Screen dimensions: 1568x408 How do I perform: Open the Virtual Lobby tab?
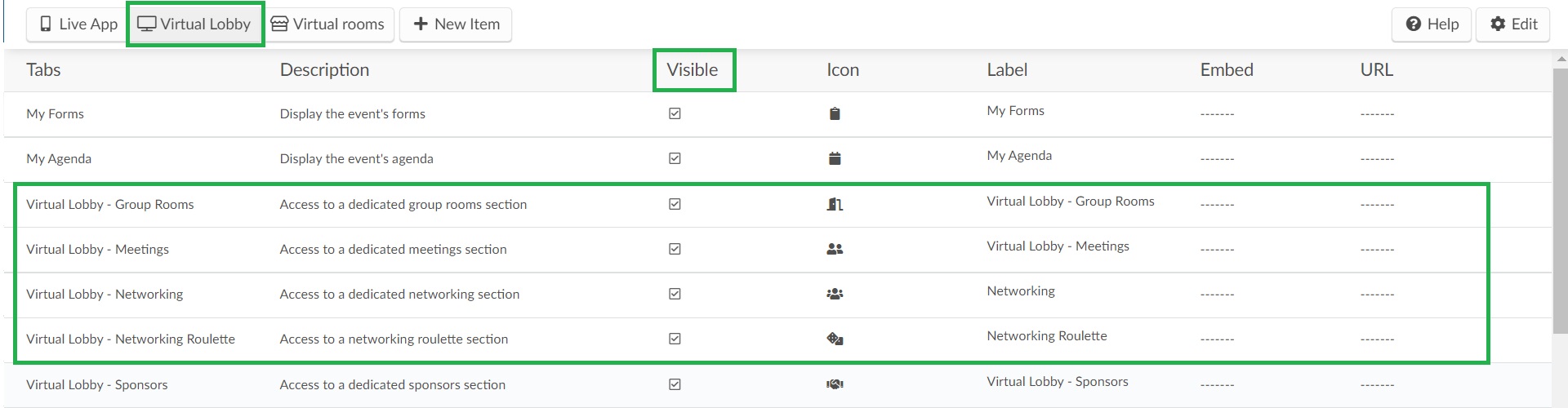195,24
